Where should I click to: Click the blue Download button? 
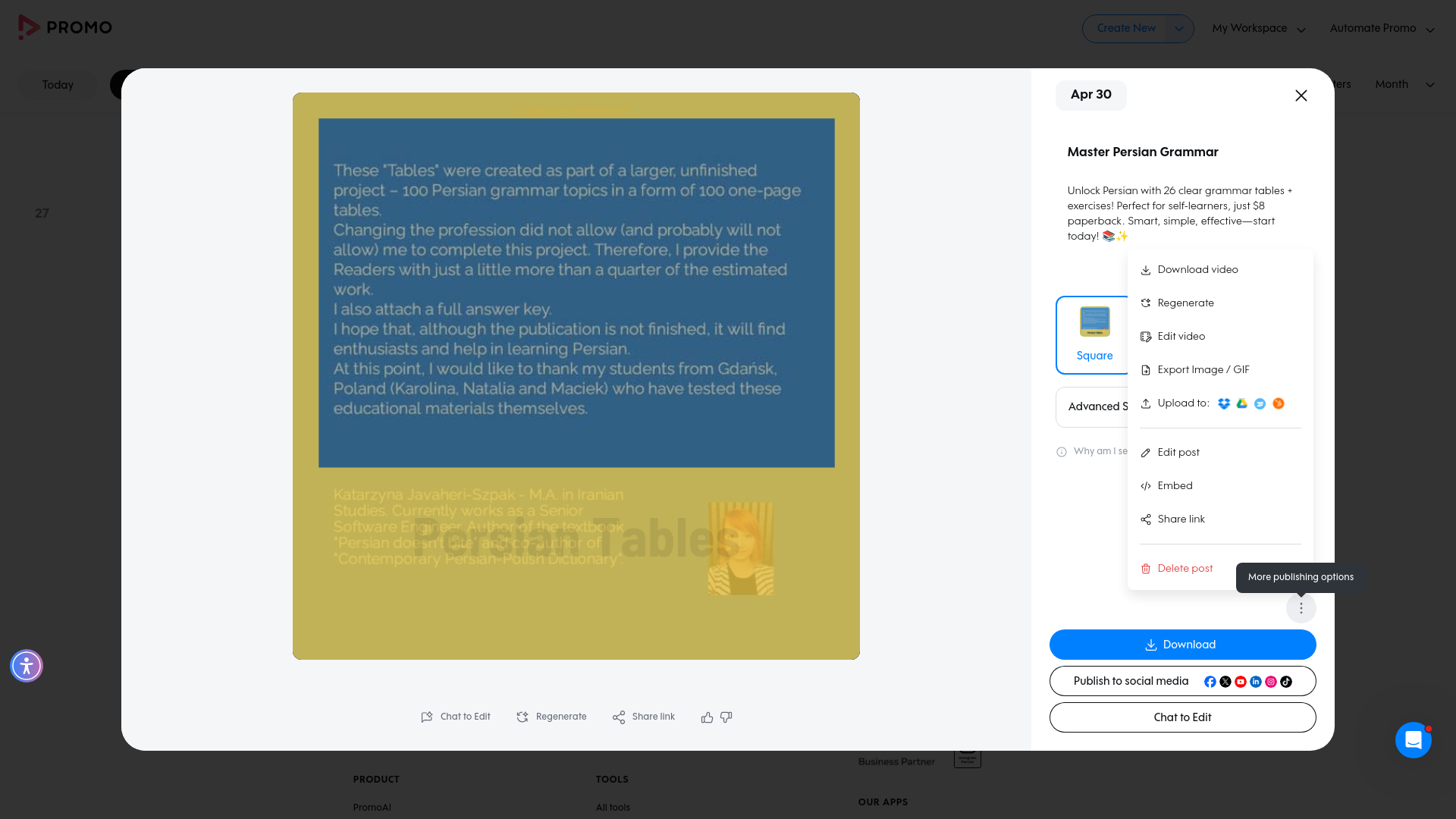[1181, 645]
